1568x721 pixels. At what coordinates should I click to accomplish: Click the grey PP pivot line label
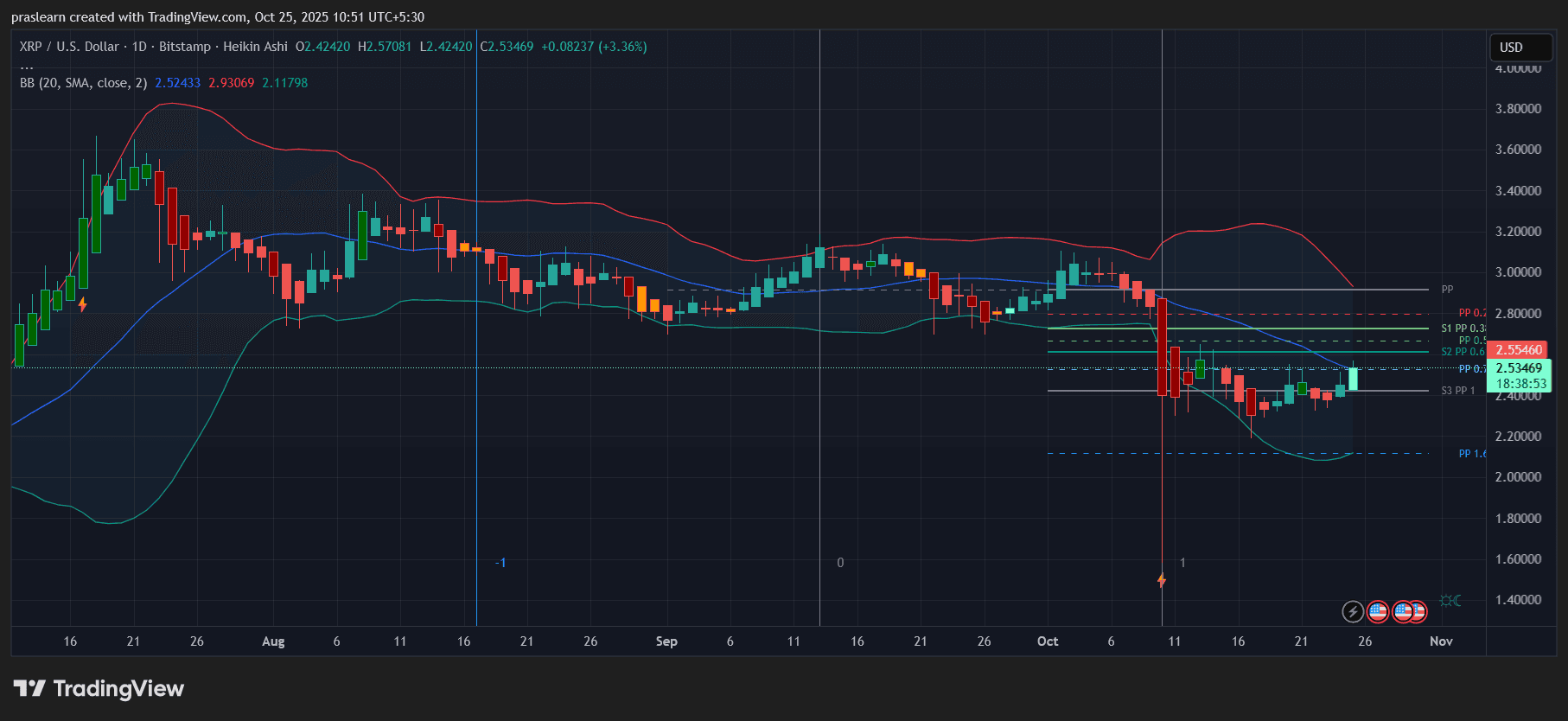pyautogui.click(x=1447, y=290)
